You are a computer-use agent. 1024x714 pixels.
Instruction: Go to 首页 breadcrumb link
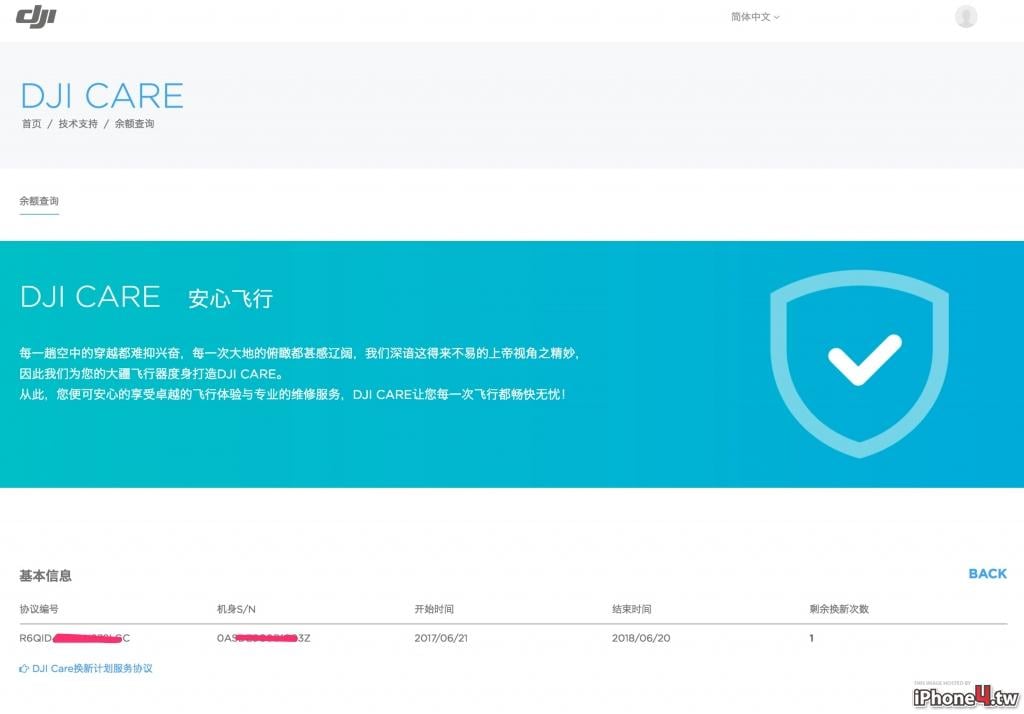[31, 123]
